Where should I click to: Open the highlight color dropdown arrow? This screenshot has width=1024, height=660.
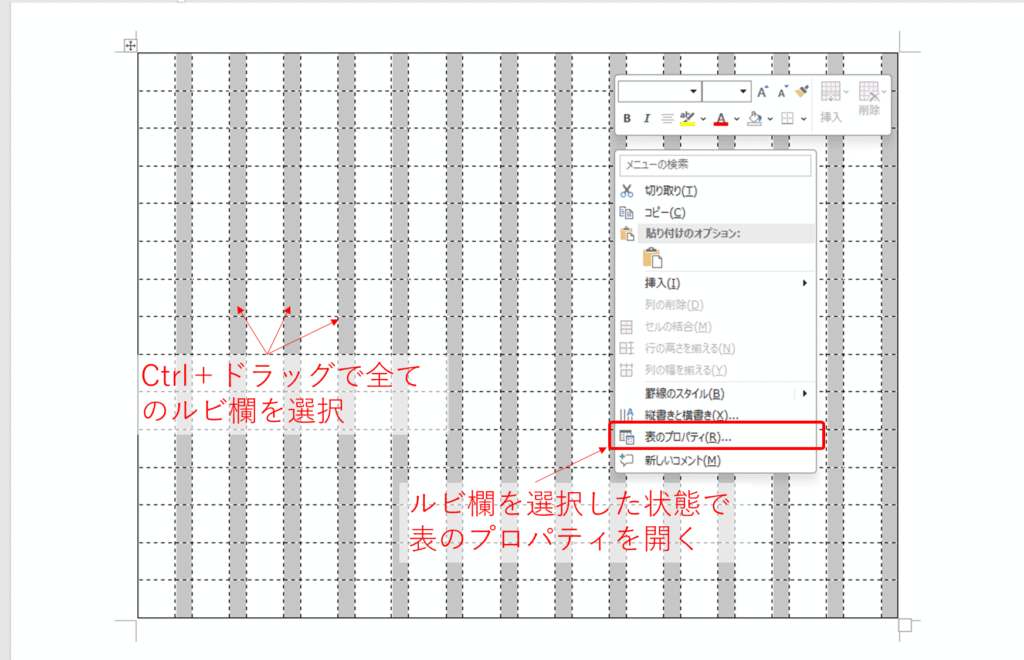pyautogui.click(x=703, y=119)
